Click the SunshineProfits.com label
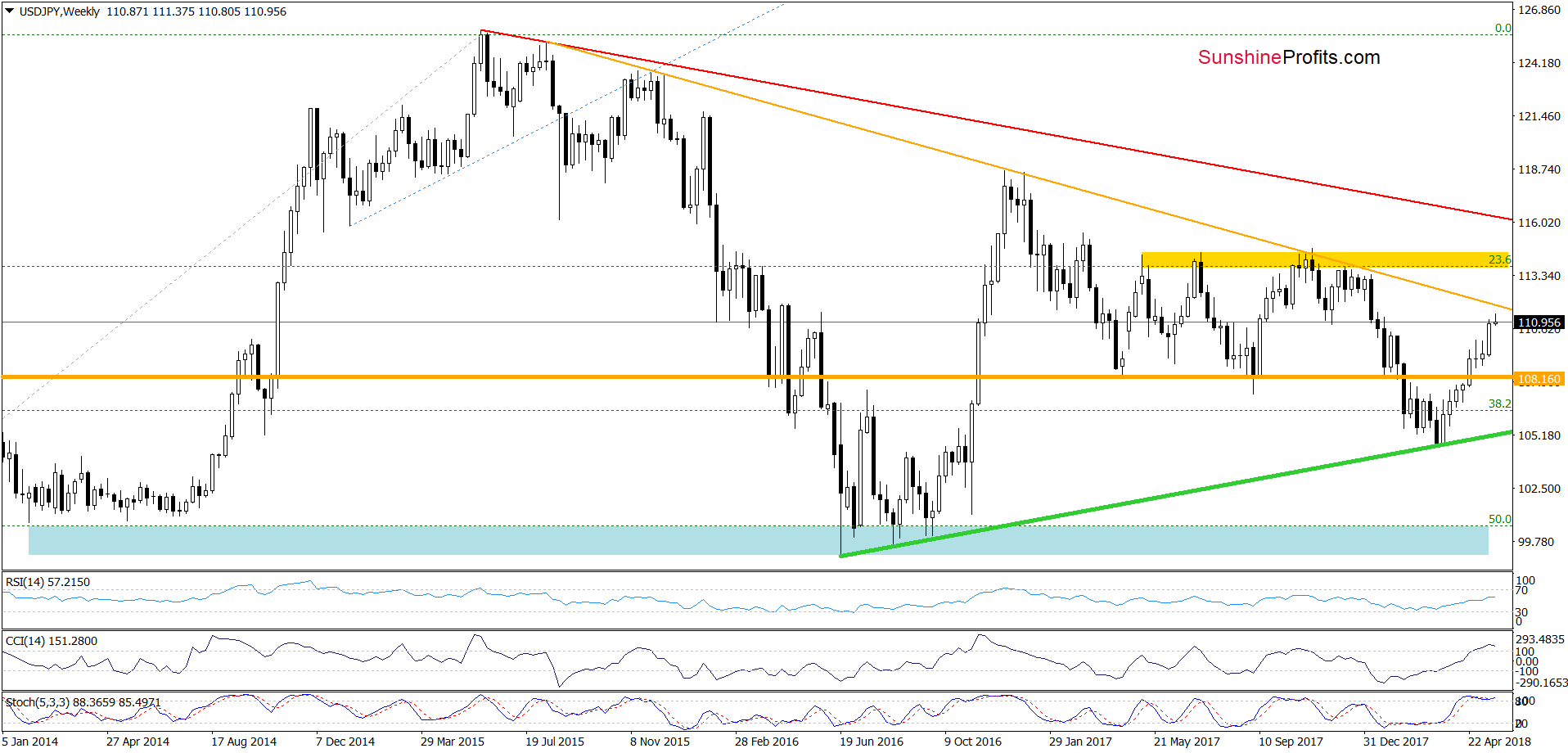1568x753 pixels. coord(1289,57)
